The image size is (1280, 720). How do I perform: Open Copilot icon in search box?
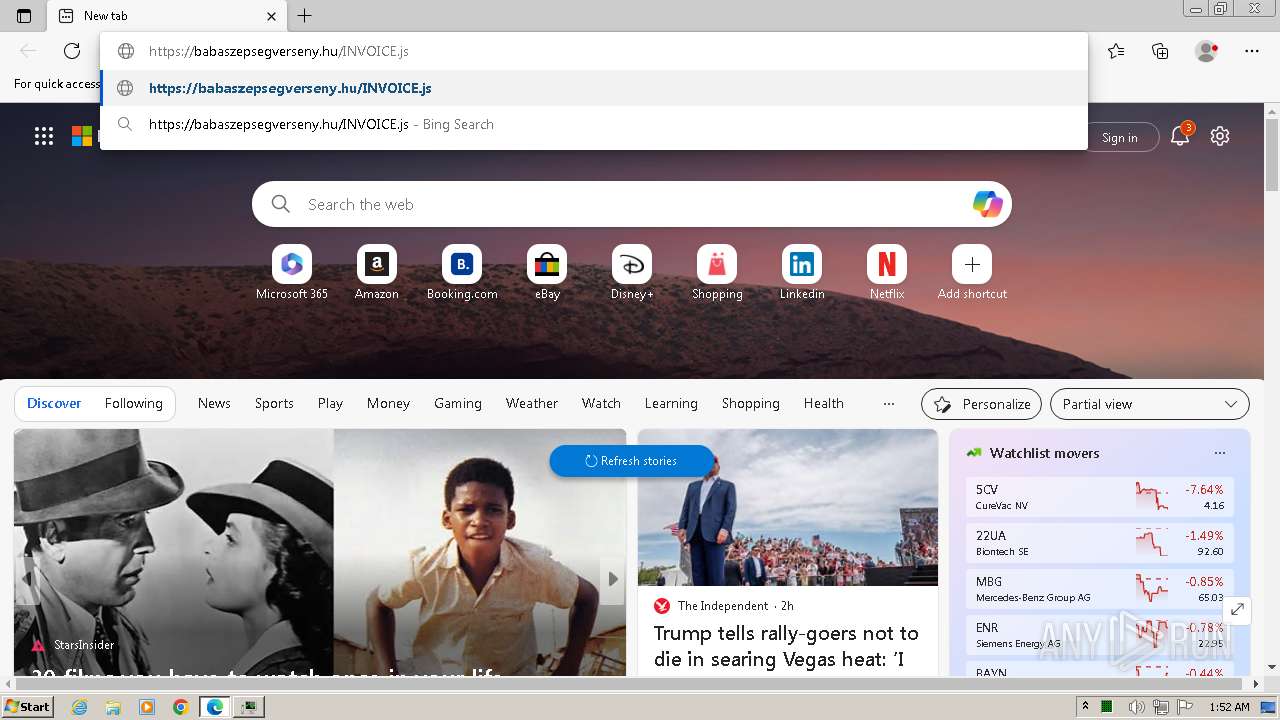point(987,204)
